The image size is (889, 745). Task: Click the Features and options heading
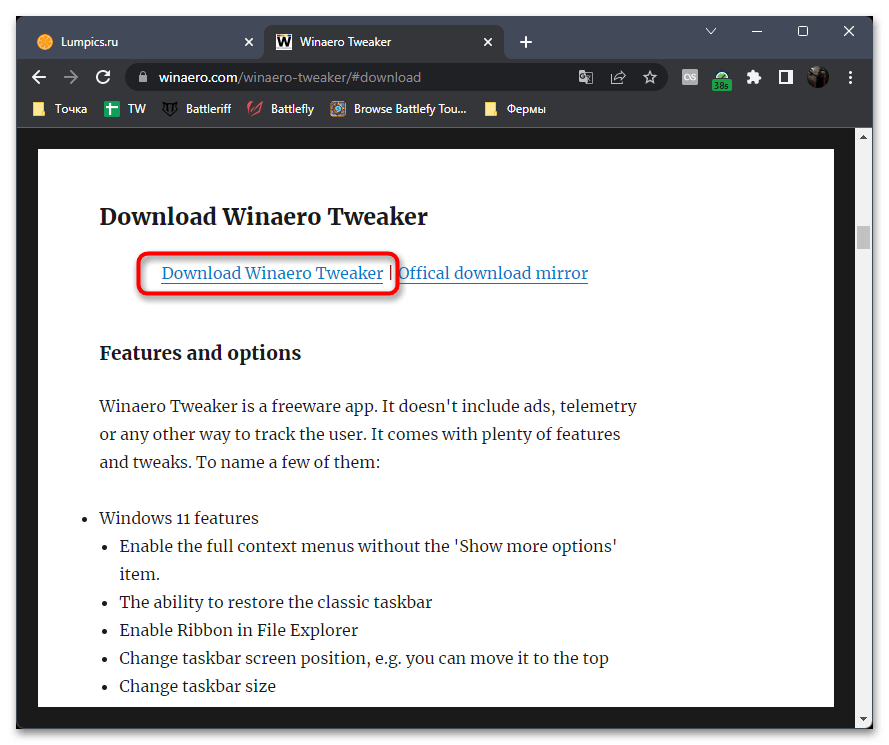[200, 353]
